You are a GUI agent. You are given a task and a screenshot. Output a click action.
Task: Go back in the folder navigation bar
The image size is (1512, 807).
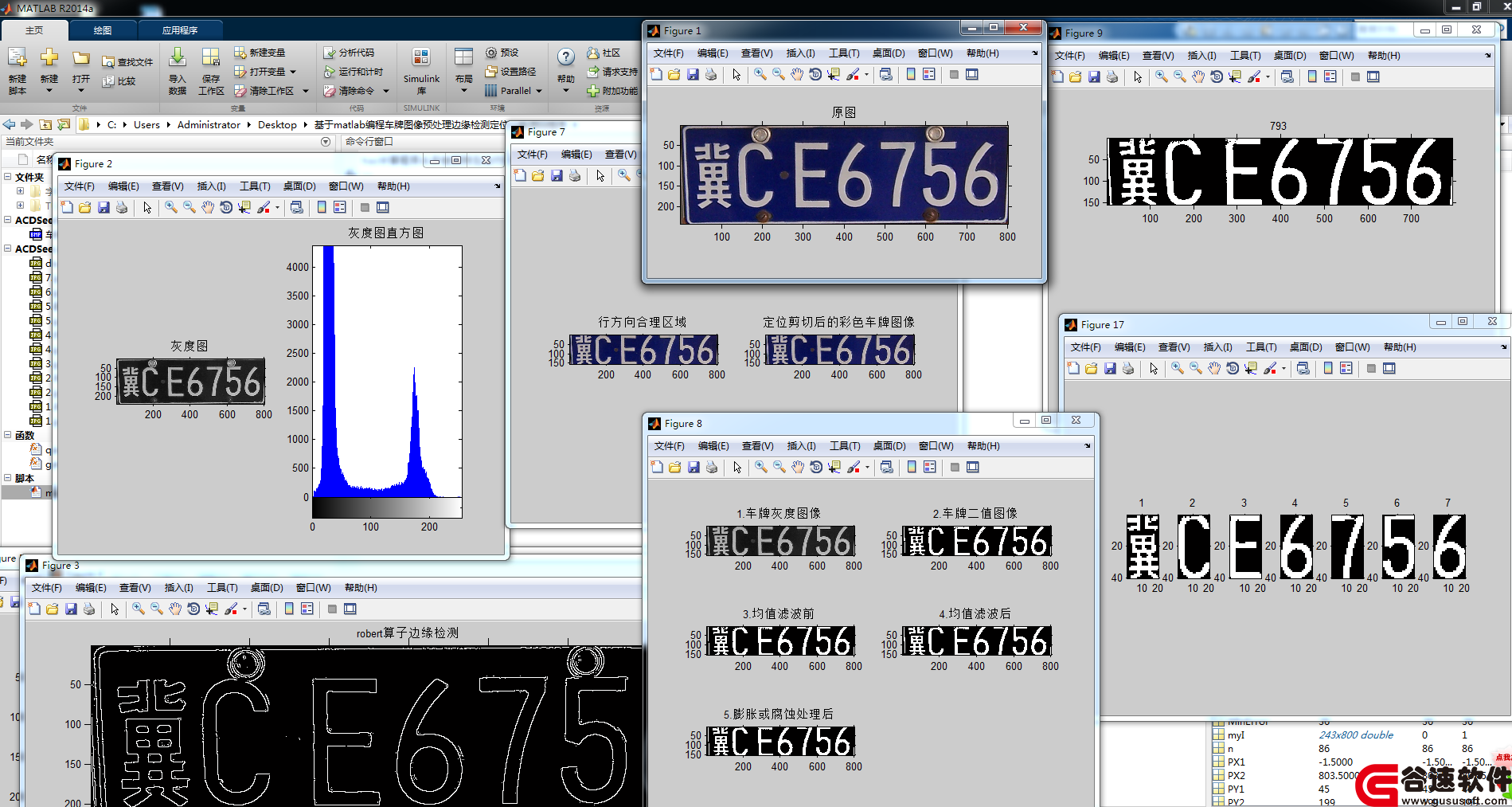tap(9, 124)
